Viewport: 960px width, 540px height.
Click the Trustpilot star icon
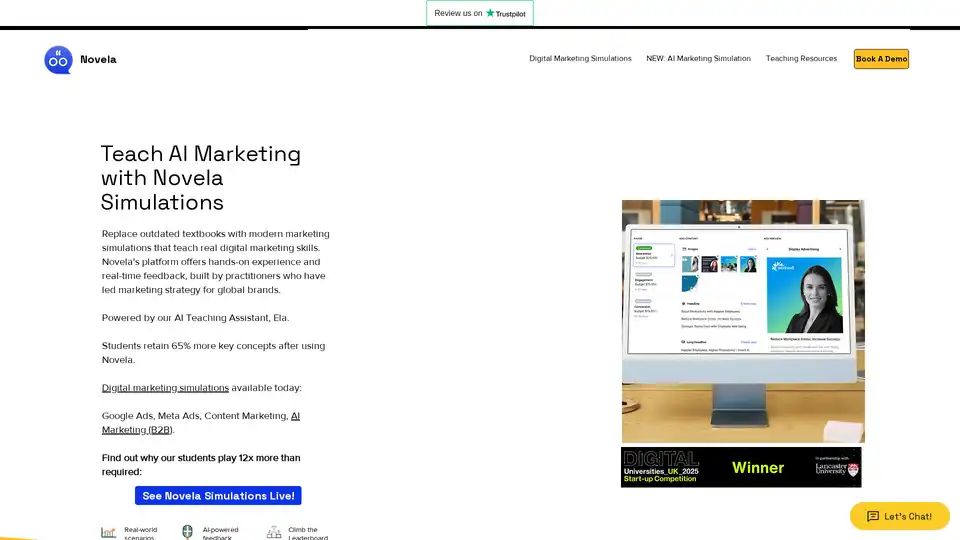[x=490, y=13]
